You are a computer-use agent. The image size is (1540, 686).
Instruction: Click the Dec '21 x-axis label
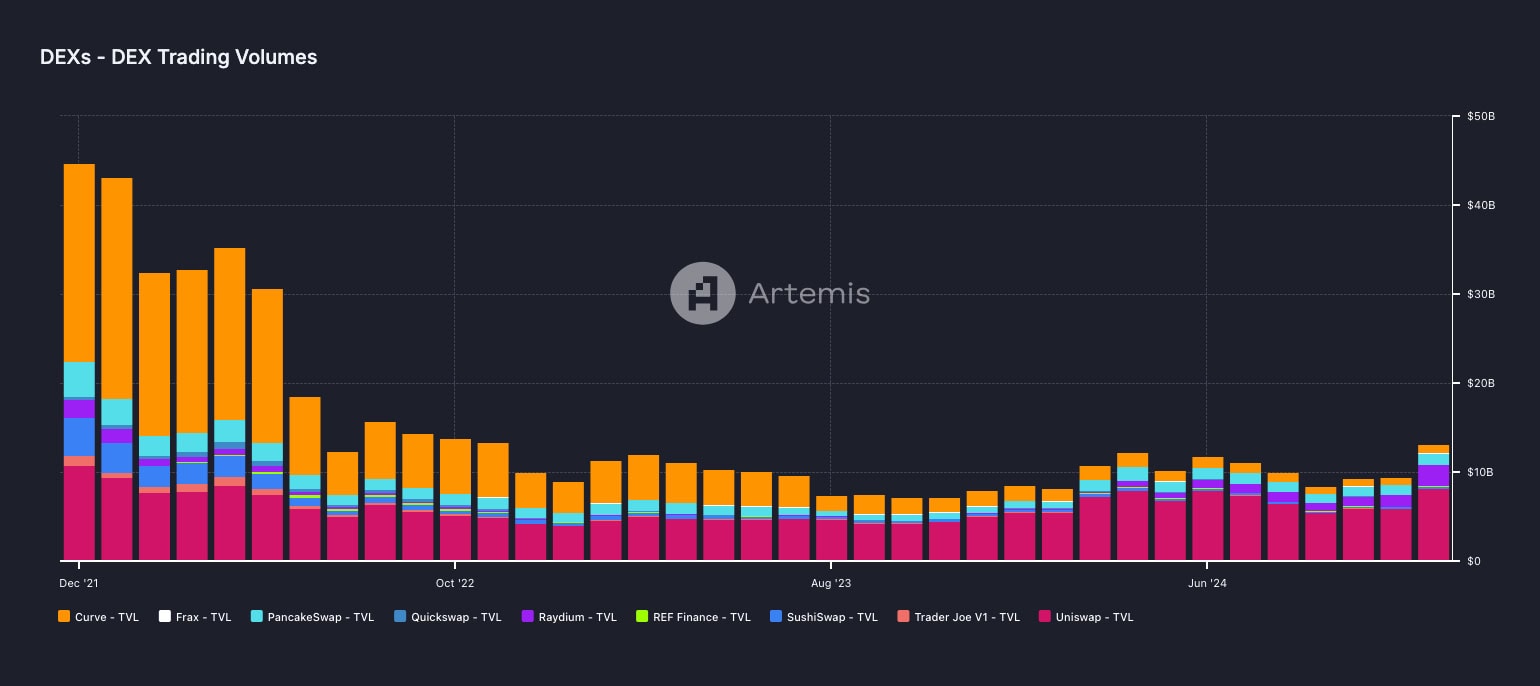point(78,582)
